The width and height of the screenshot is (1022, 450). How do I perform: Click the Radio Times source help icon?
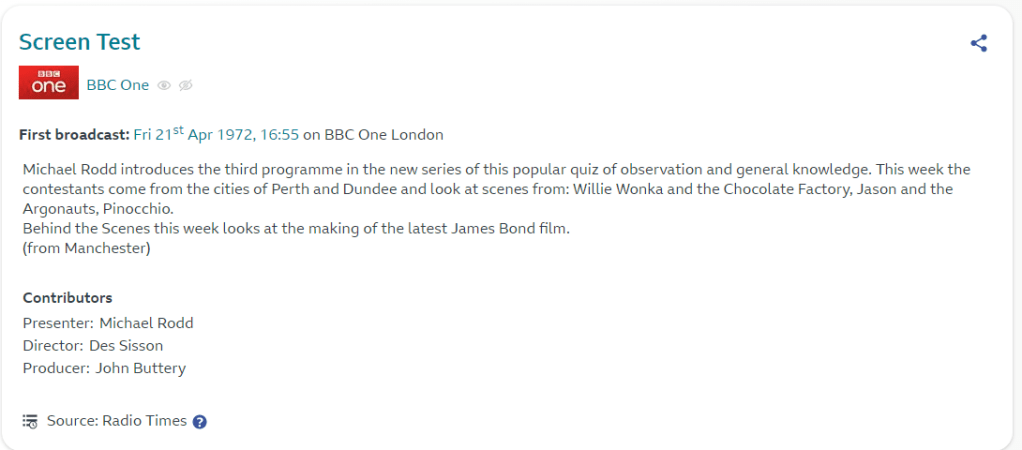[199, 422]
